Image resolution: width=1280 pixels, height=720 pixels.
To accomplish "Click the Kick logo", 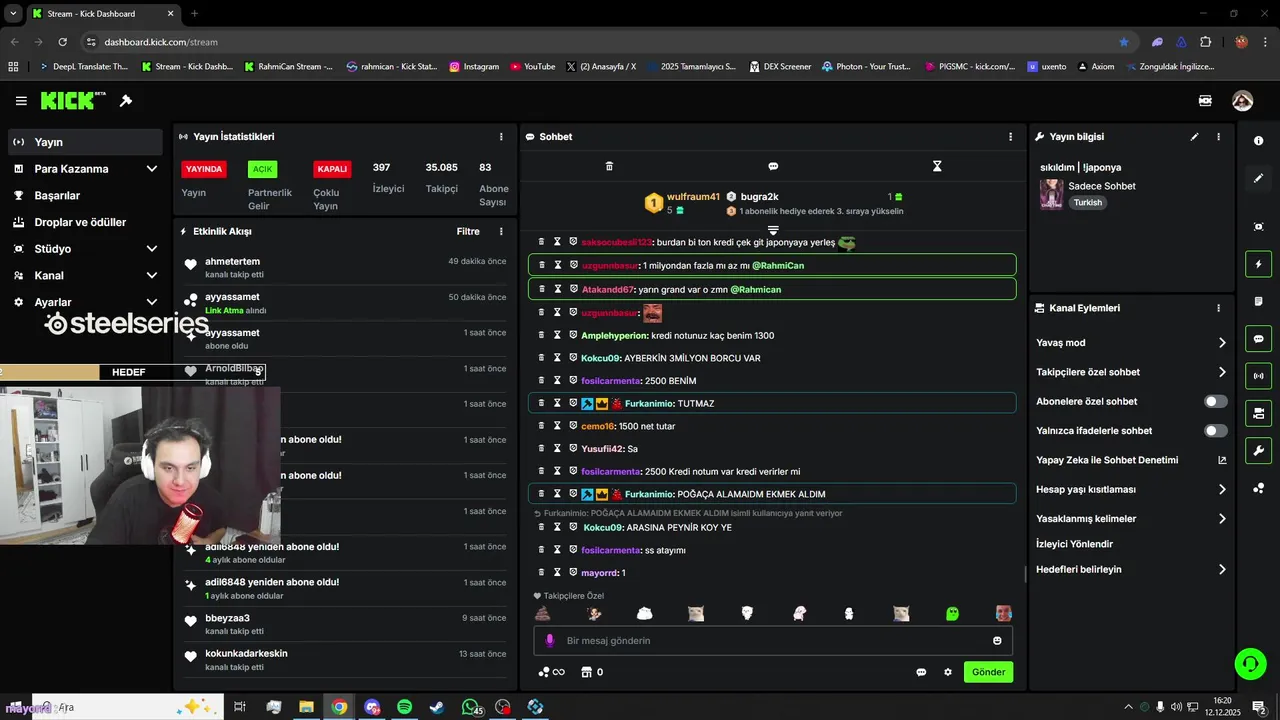I will [x=72, y=100].
